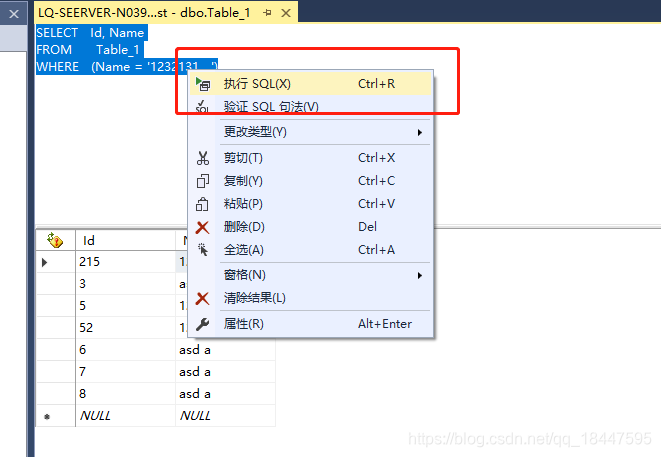Click the cell with Id 6

125,350
